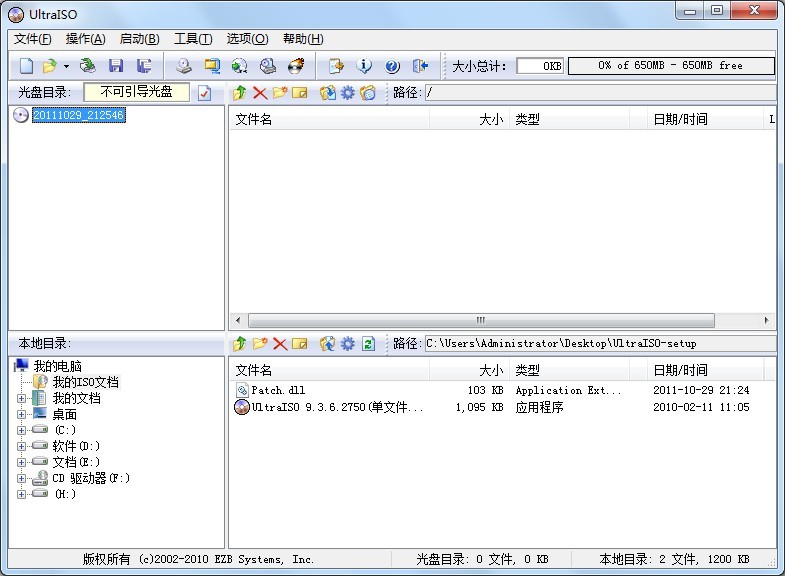
Task: Open the 启动(B) menu
Action: [x=139, y=39]
